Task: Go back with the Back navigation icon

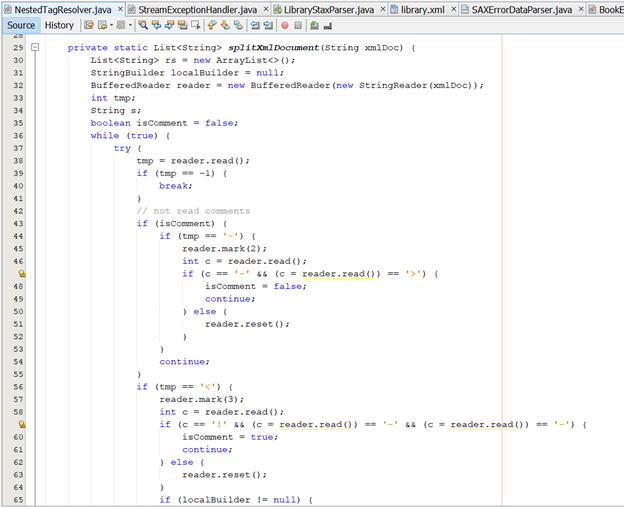Action: click(x=102, y=25)
